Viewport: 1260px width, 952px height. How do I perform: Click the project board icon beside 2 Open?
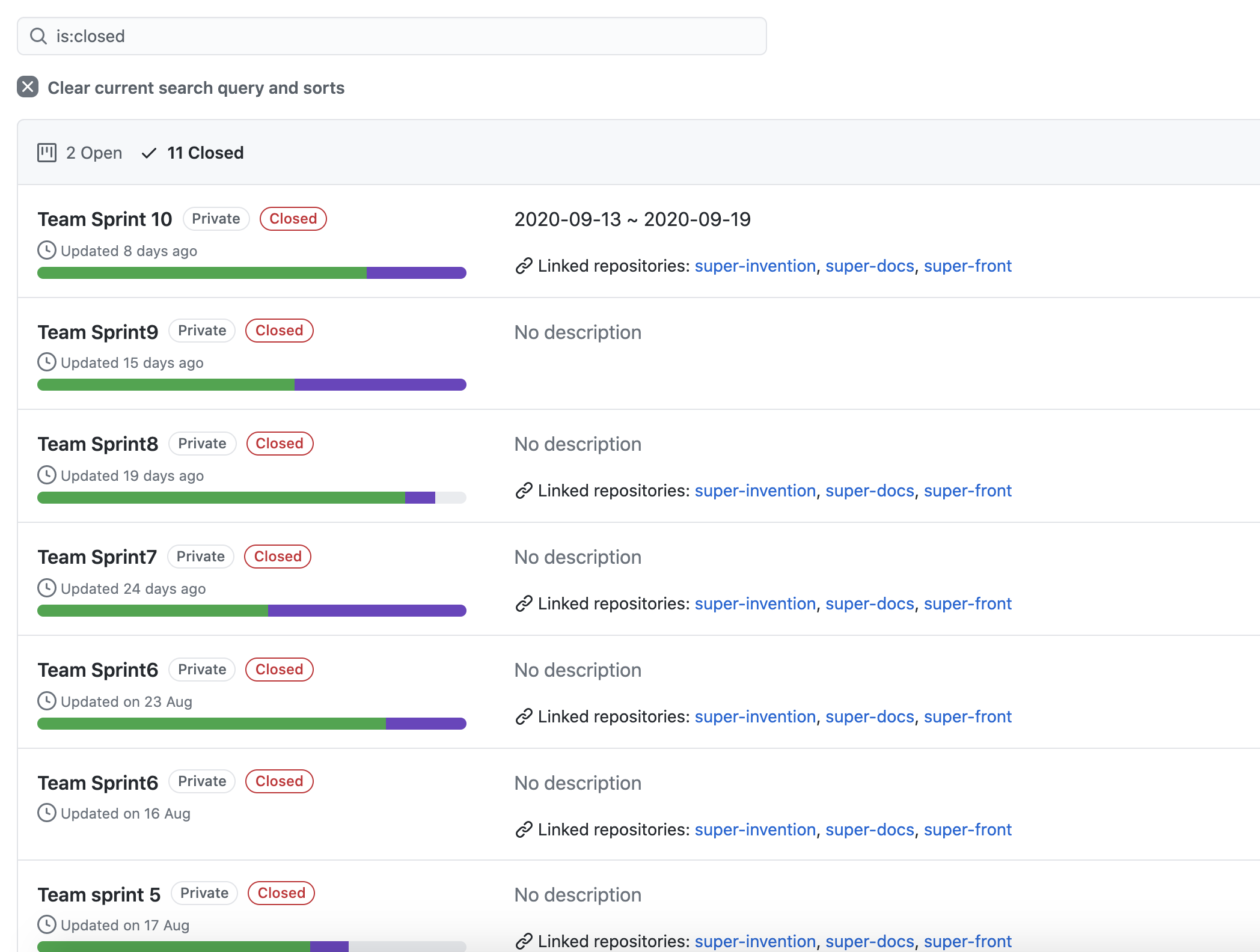pos(47,153)
